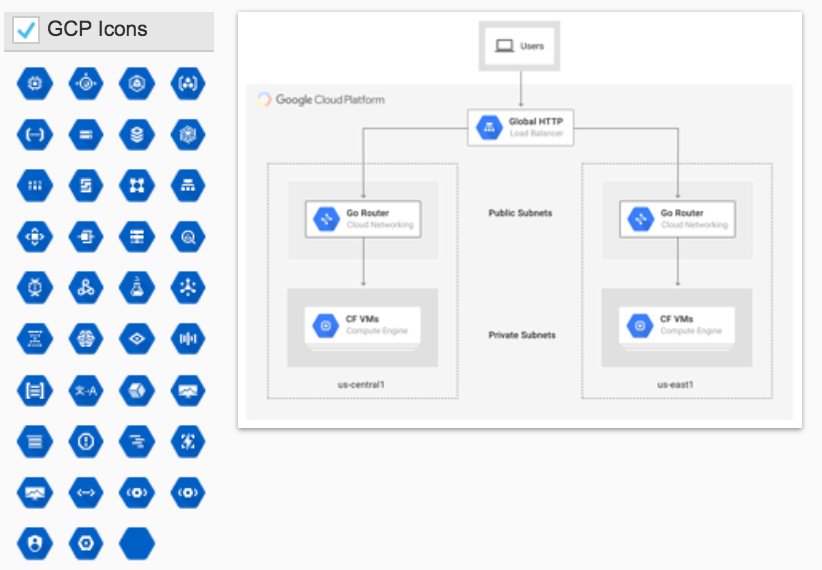Image resolution: width=822 pixels, height=570 pixels.
Task: Click the Private Subnets label
Action: coord(522,335)
